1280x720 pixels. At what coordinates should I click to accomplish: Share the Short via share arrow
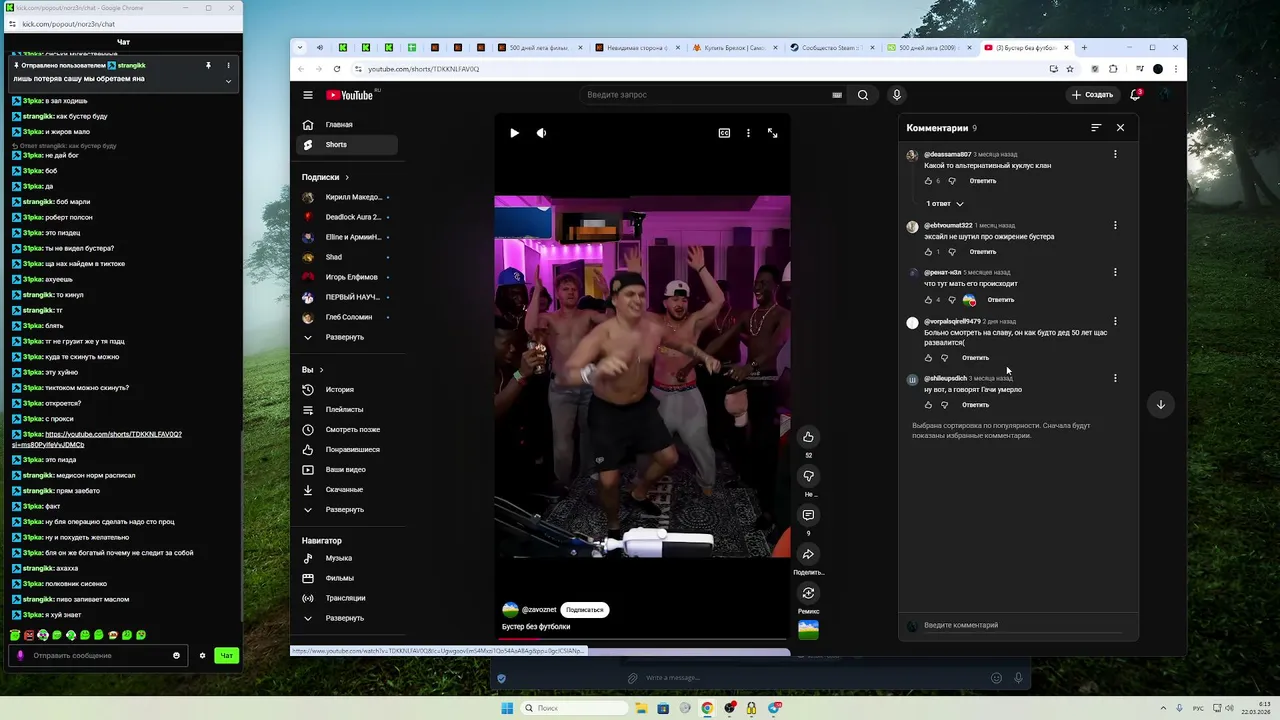point(808,554)
